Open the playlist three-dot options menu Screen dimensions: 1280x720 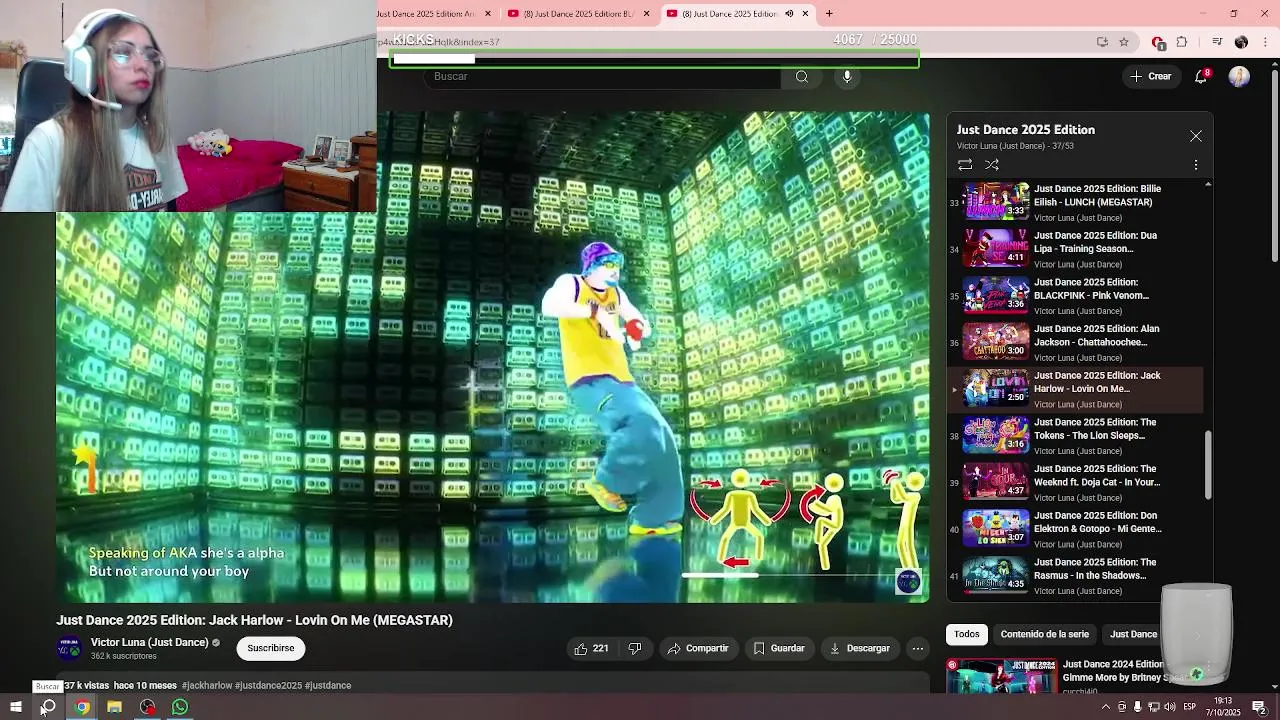coord(1196,165)
